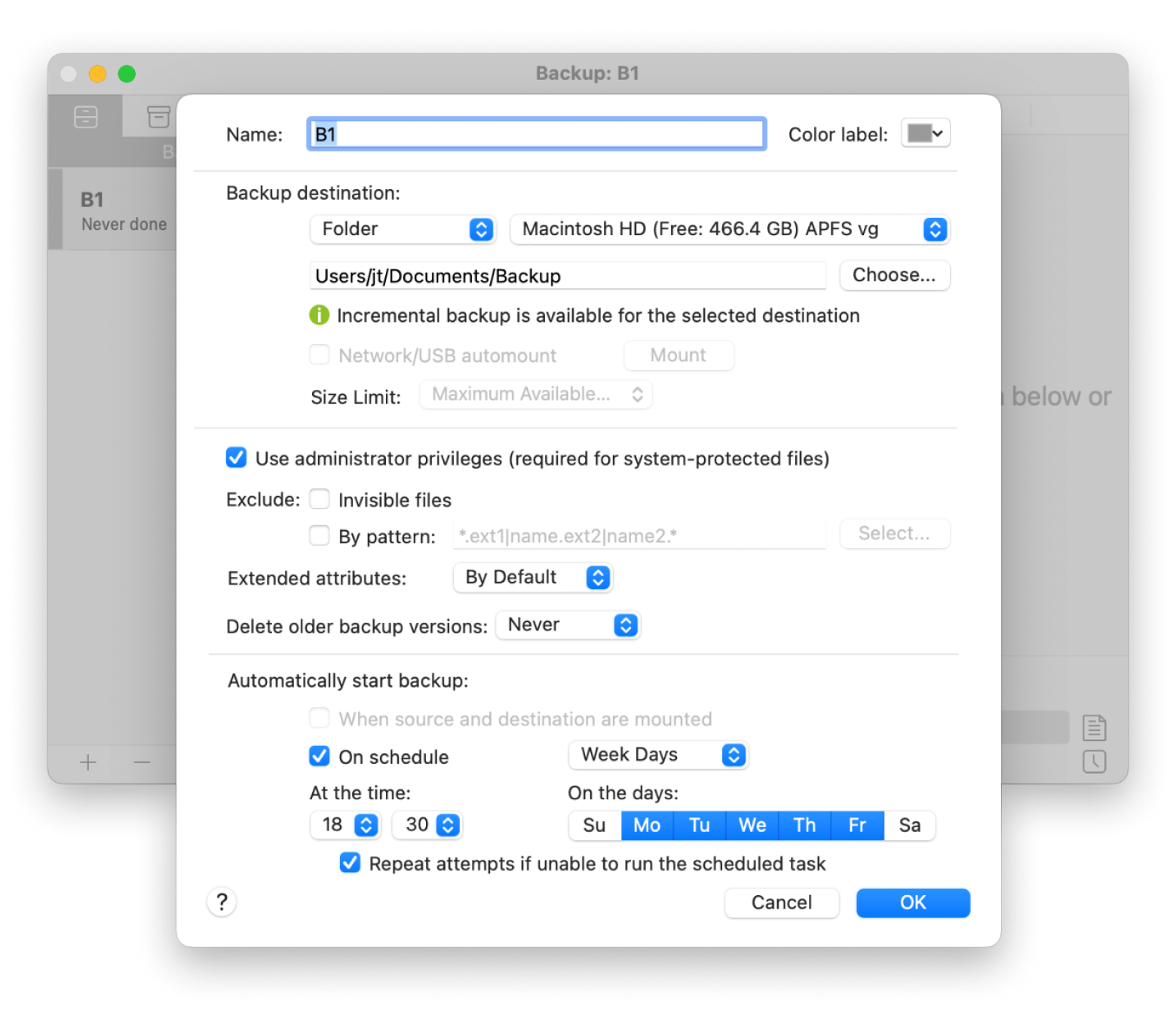Toggle Fr day in schedule

point(857,826)
